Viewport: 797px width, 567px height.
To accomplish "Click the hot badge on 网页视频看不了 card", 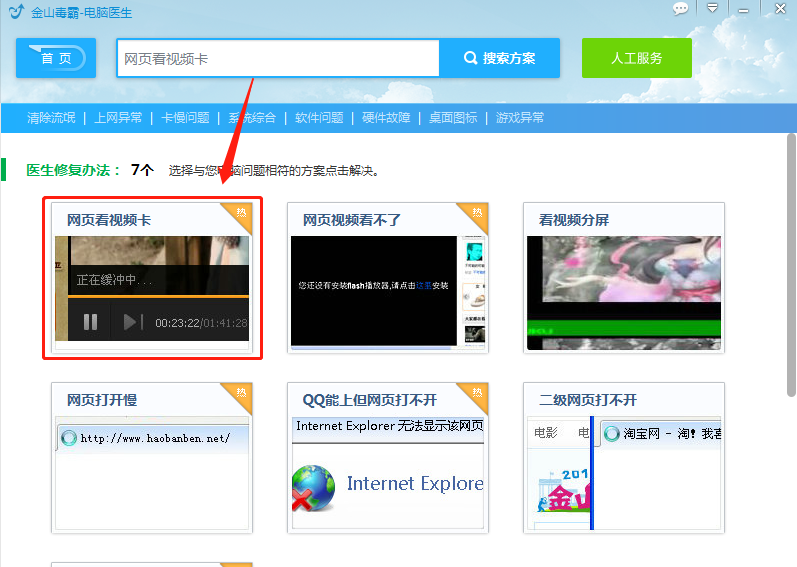I will coord(476,214).
